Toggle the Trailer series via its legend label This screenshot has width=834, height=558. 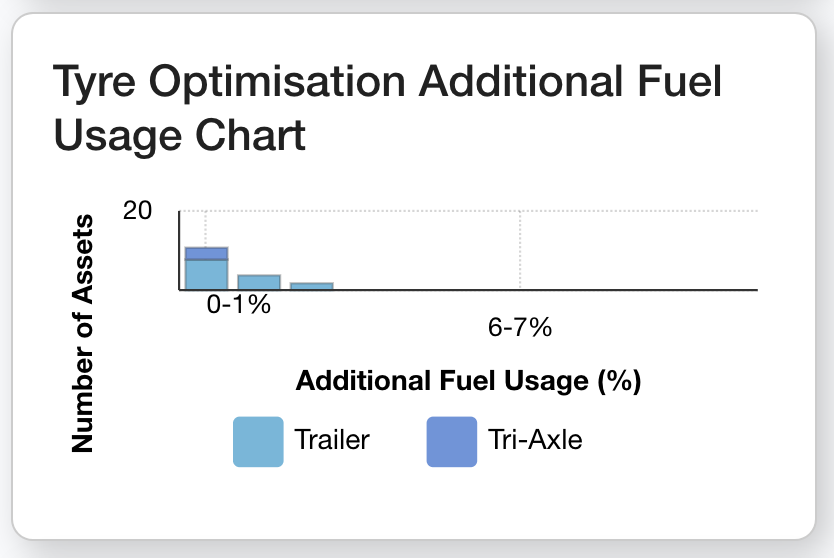tap(332, 439)
